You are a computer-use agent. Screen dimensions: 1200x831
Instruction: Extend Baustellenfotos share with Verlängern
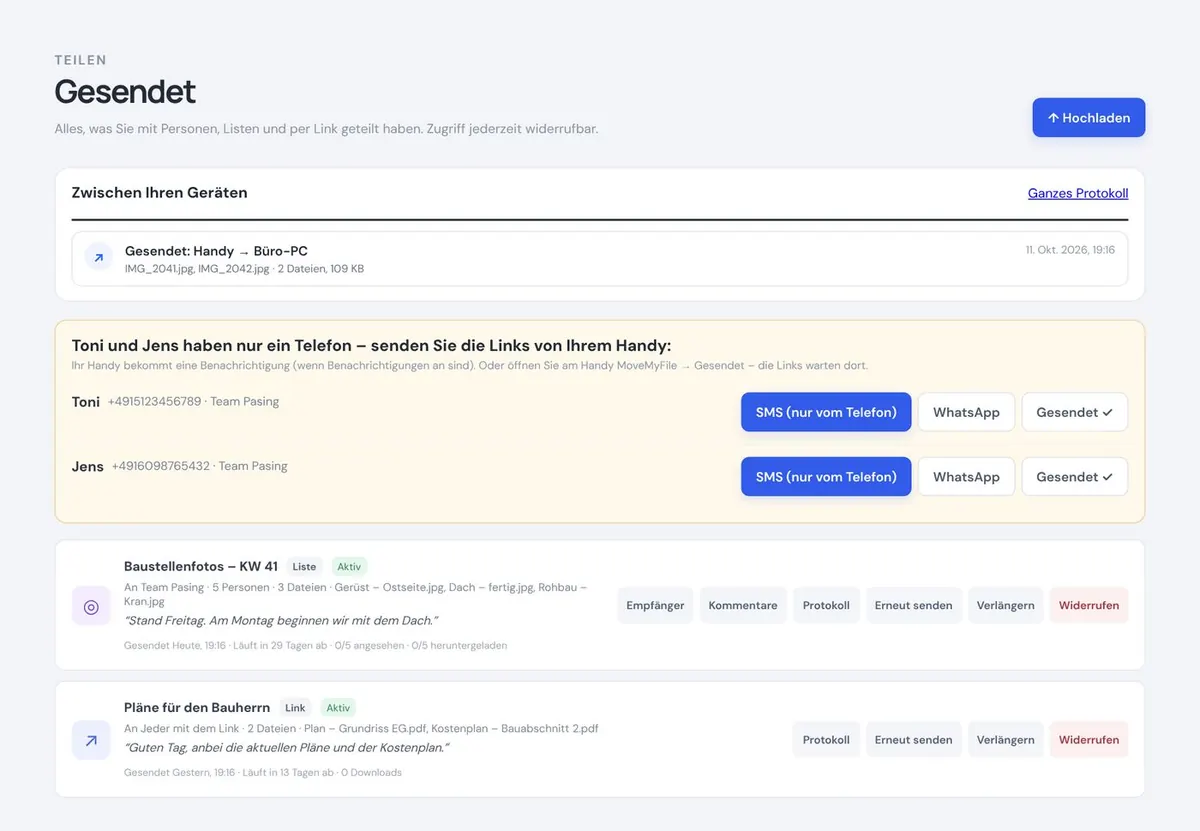(x=1005, y=605)
